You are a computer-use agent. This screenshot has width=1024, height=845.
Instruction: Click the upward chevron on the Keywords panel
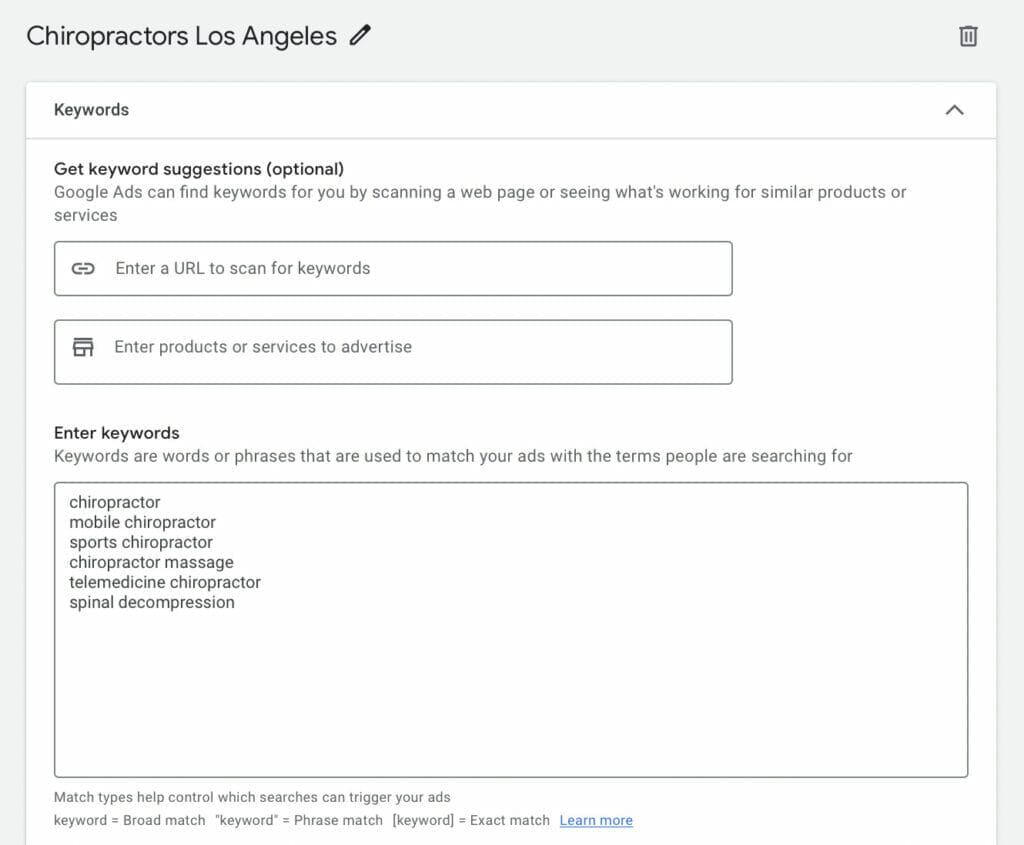955,110
